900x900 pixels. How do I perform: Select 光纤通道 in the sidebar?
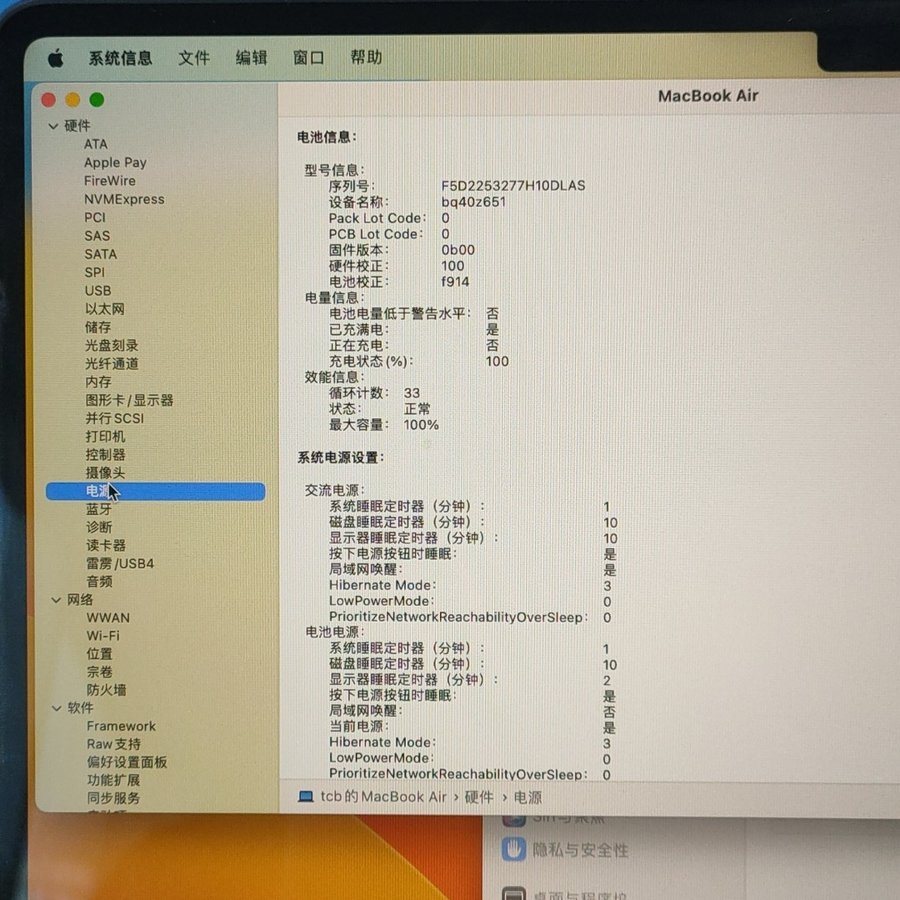point(112,364)
